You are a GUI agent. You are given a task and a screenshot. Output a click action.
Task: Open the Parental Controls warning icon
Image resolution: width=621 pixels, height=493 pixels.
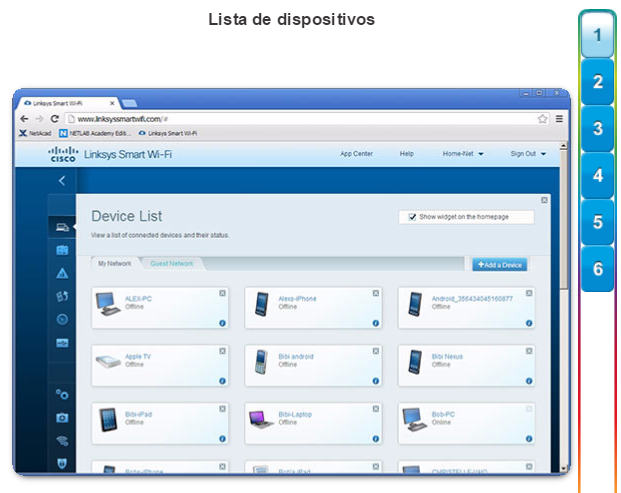point(62,273)
